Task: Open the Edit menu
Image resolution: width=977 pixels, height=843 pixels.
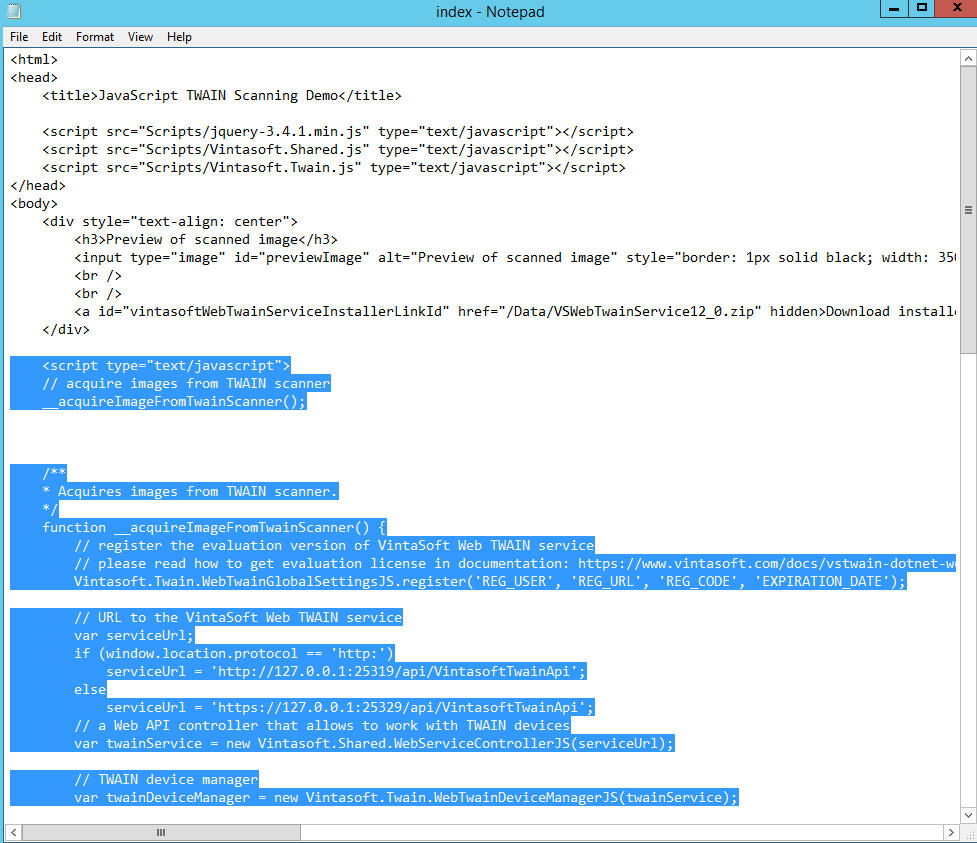Action: pos(52,37)
